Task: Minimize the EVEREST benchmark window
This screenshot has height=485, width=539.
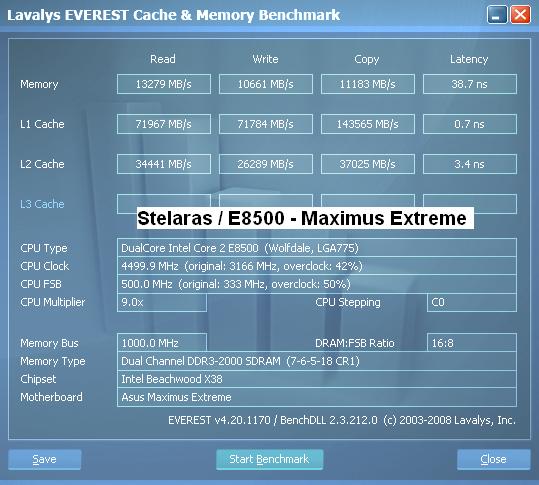Action: pos(497,15)
